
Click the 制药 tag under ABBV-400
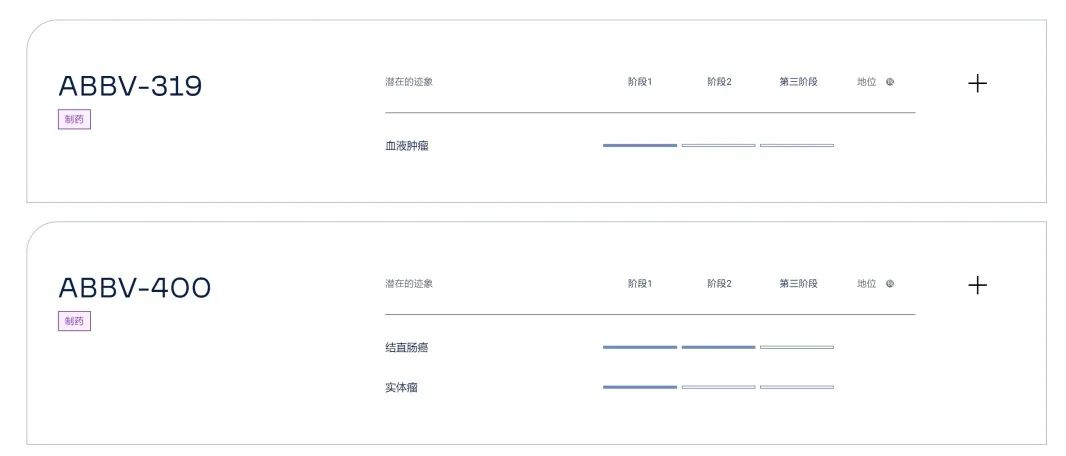coord(74,321)
